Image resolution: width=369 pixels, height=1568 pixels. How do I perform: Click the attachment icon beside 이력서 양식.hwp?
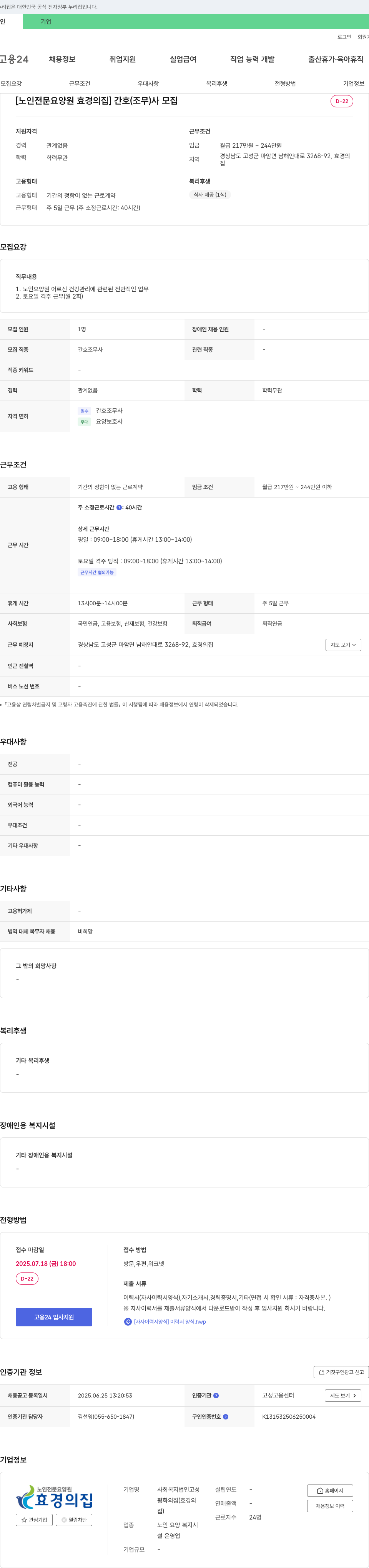coord(128,1321)
